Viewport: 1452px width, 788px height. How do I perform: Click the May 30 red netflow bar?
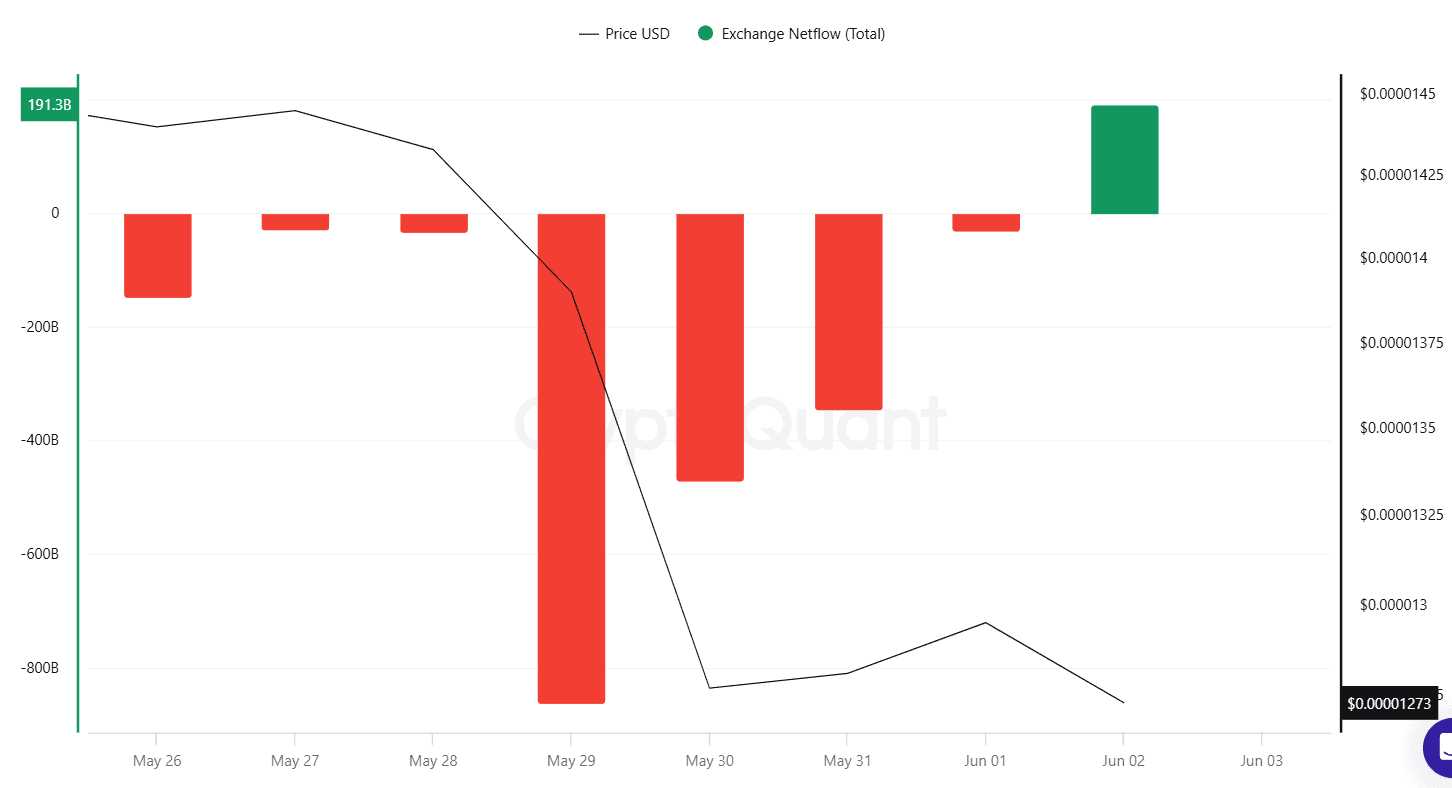[710, 347]
